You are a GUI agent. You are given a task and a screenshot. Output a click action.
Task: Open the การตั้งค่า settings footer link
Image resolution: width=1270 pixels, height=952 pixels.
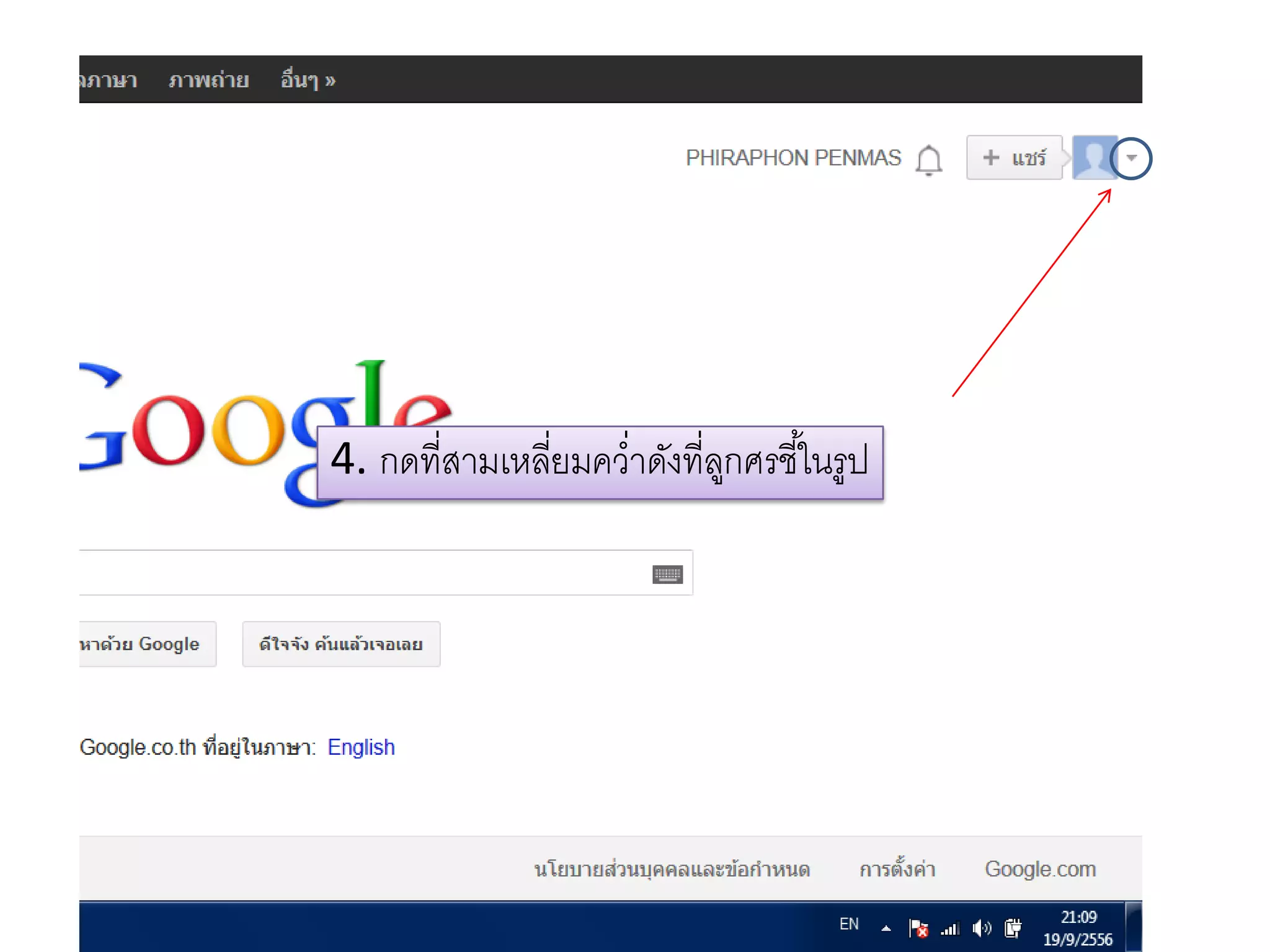(x=897, y=869)
